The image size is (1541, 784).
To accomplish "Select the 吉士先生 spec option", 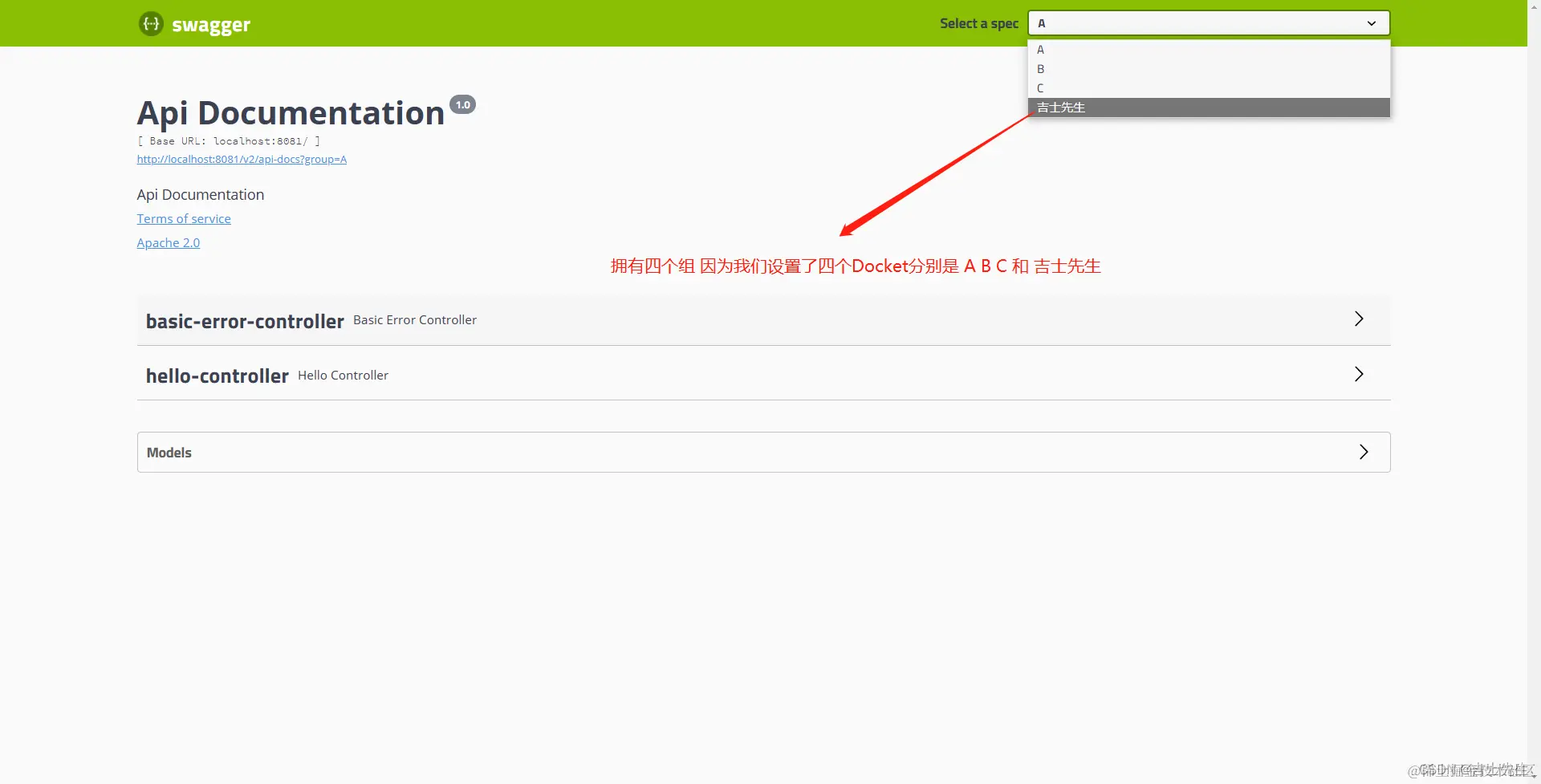I will [x=1209, y=108].
